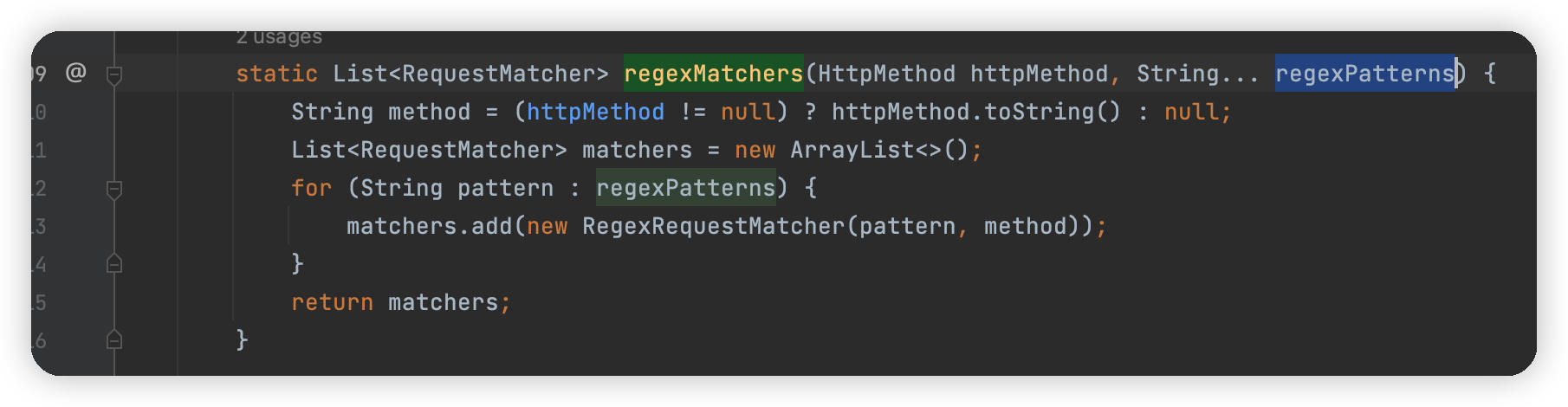
Task: Click the static keyword
Action: pos(277,74)
